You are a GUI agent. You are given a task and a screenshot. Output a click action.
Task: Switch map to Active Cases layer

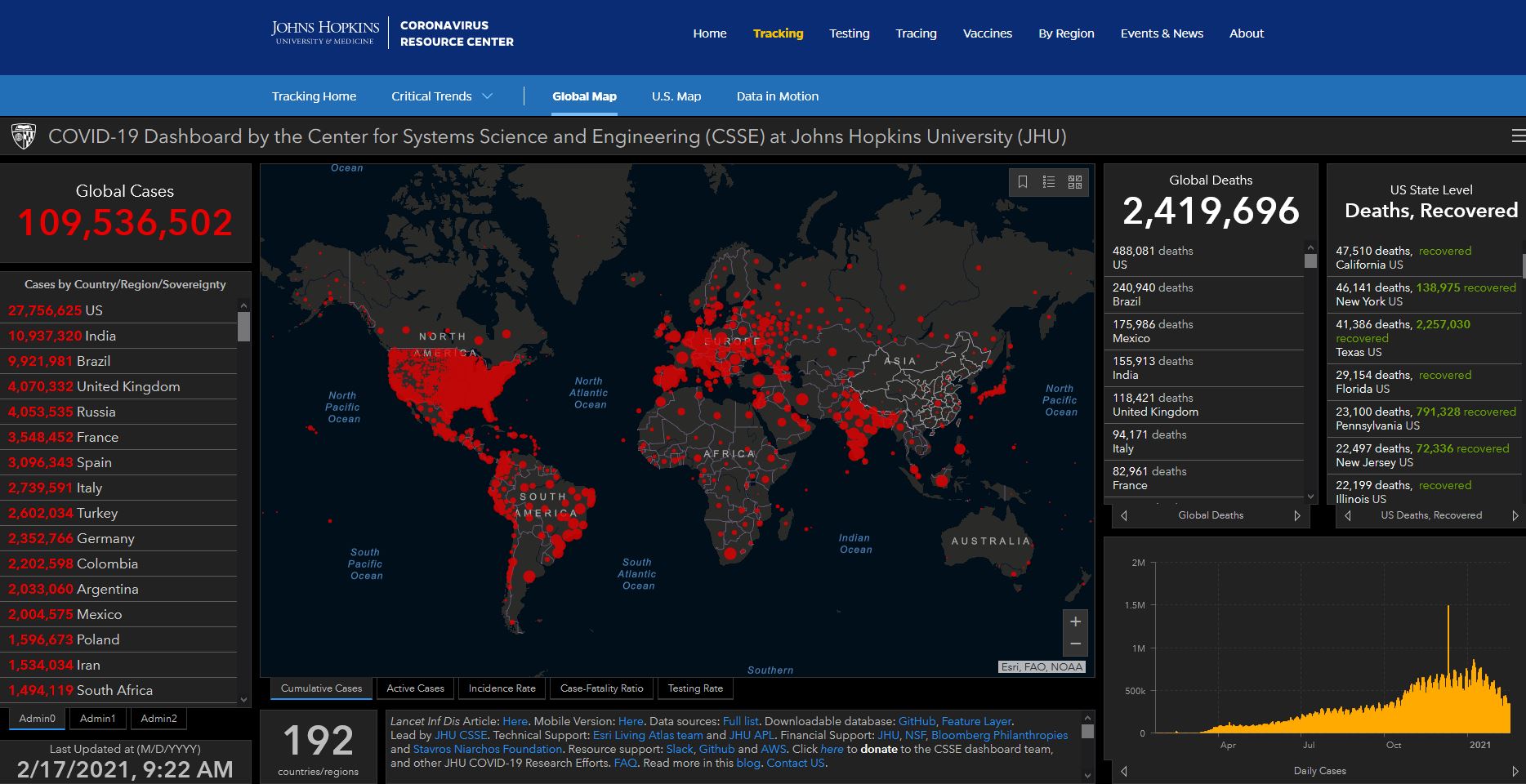pos(415,688)
